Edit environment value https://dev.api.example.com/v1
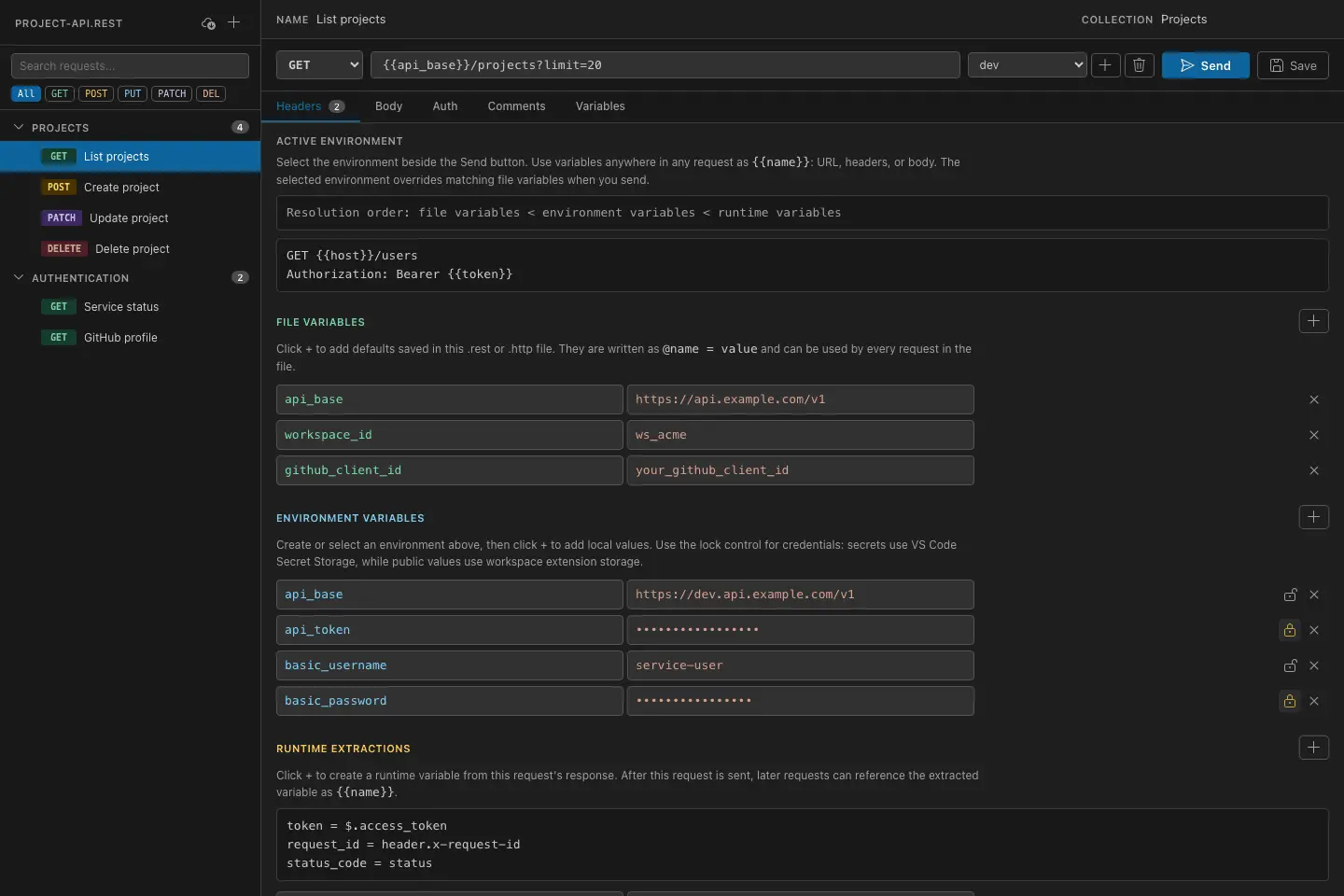This screenshot has height=896, width=1344. coord(800,595)
